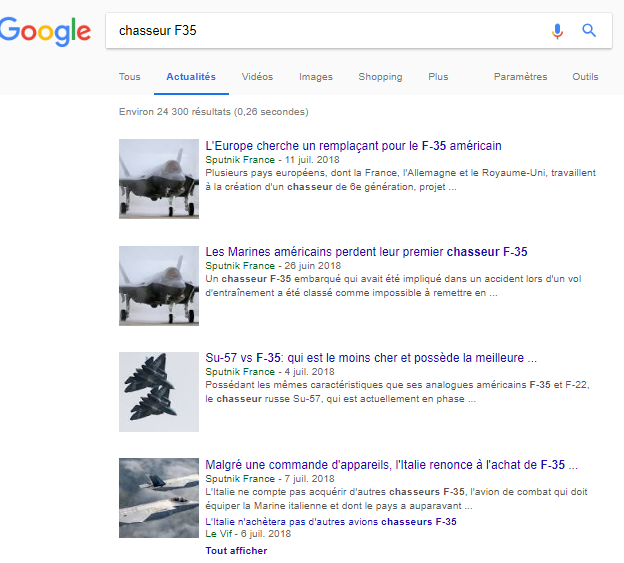The height and width of the screenshot is (563, 624).
Task: Select the Actualités tab
Action: coord(191,77)
